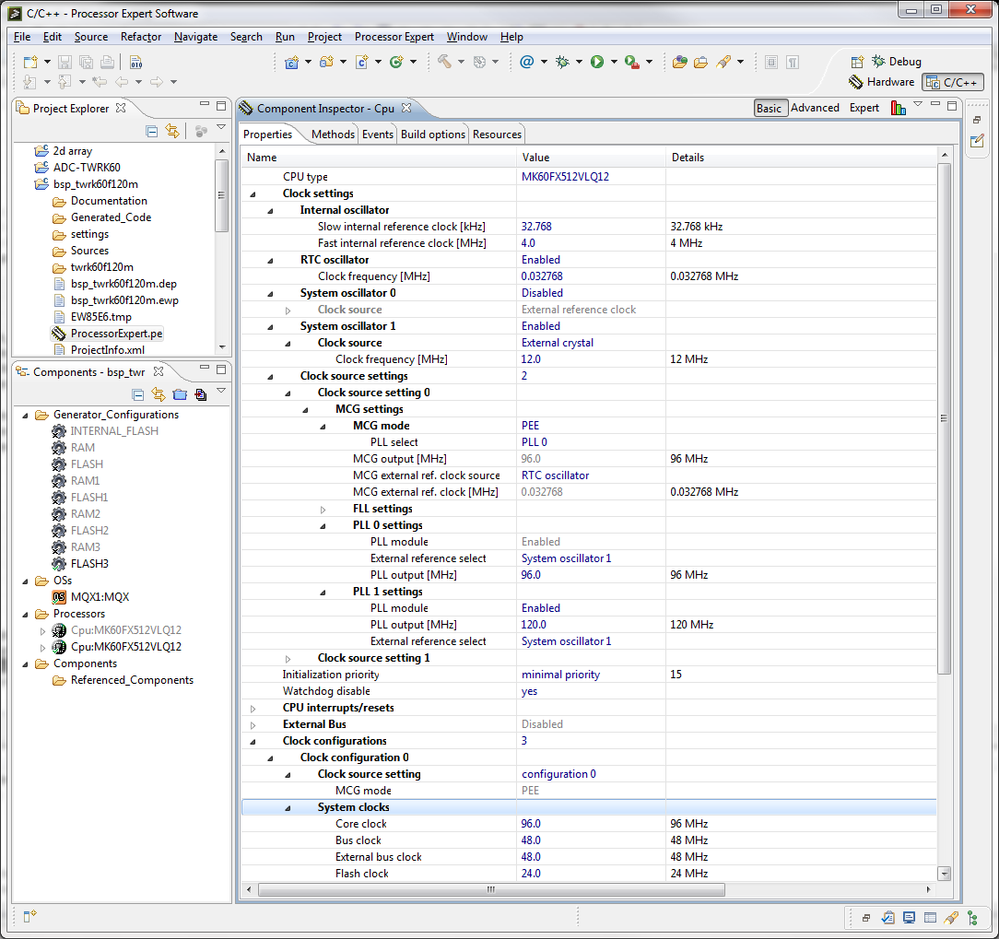Launch Debug with the bug icon
999x939 pixels.
click(x=563, y=62)
